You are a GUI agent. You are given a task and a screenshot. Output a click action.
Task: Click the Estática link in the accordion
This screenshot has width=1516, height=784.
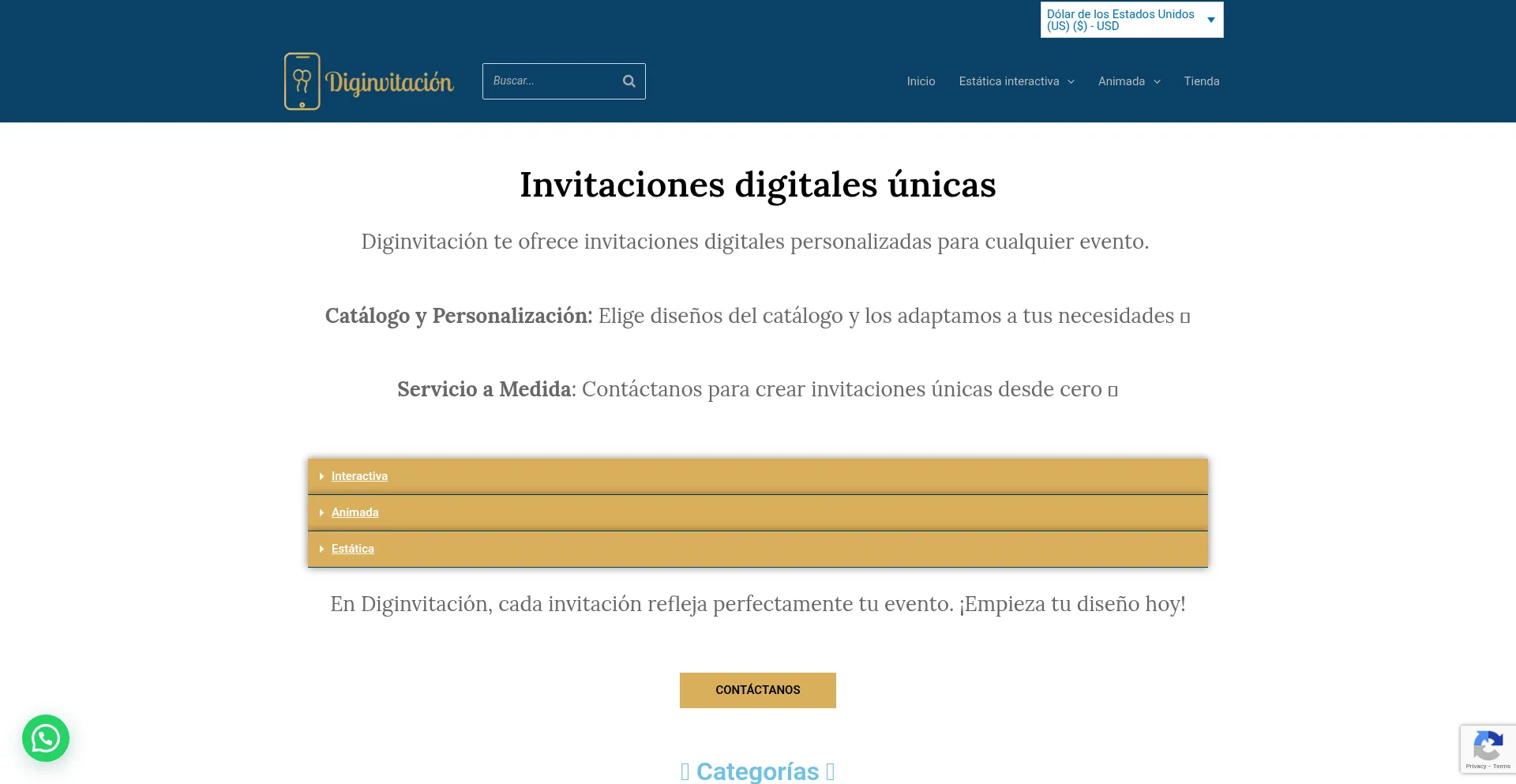coord(352,549)
